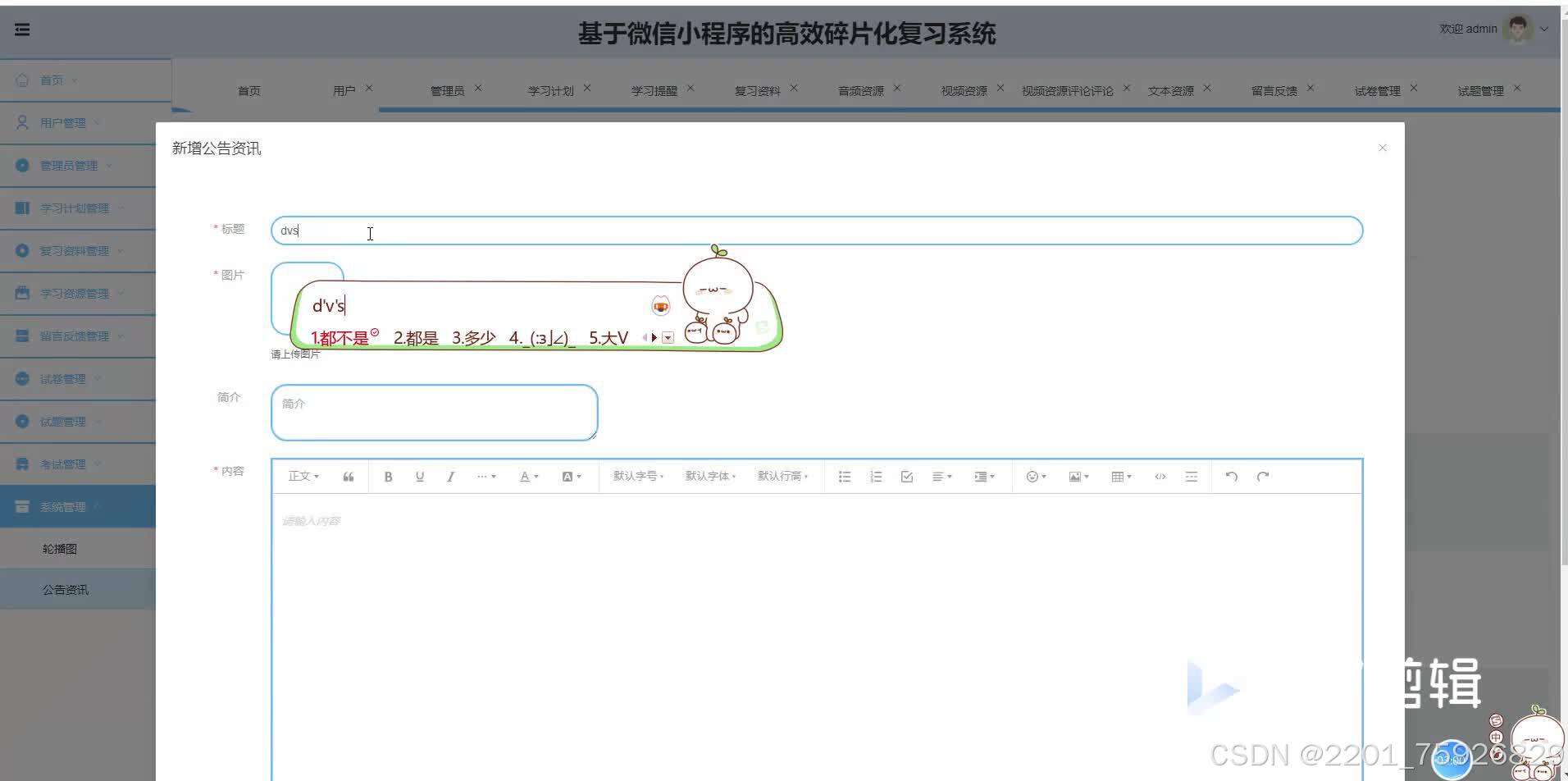Close the 试题管理 tab

1517,88
